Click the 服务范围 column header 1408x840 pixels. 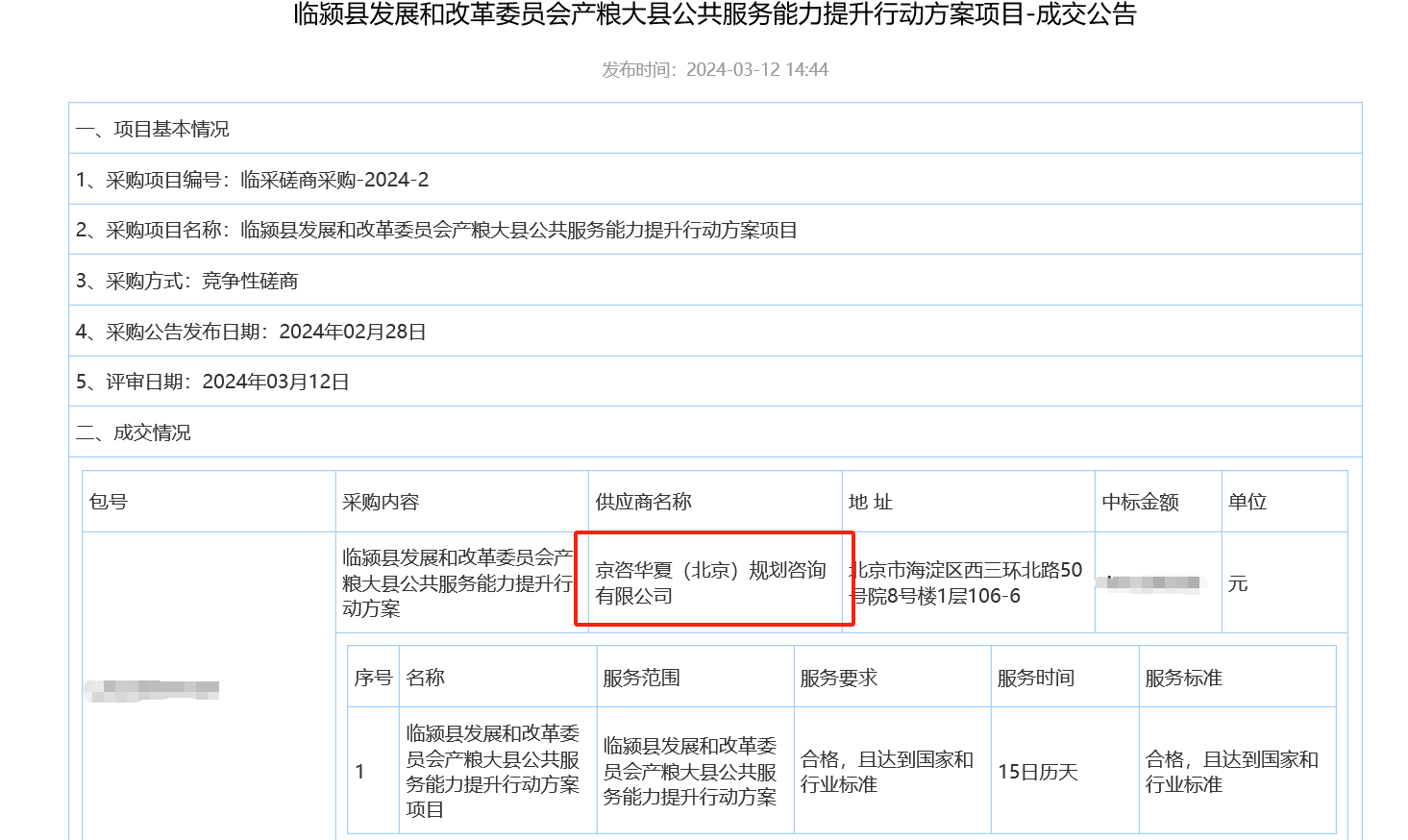696,678
